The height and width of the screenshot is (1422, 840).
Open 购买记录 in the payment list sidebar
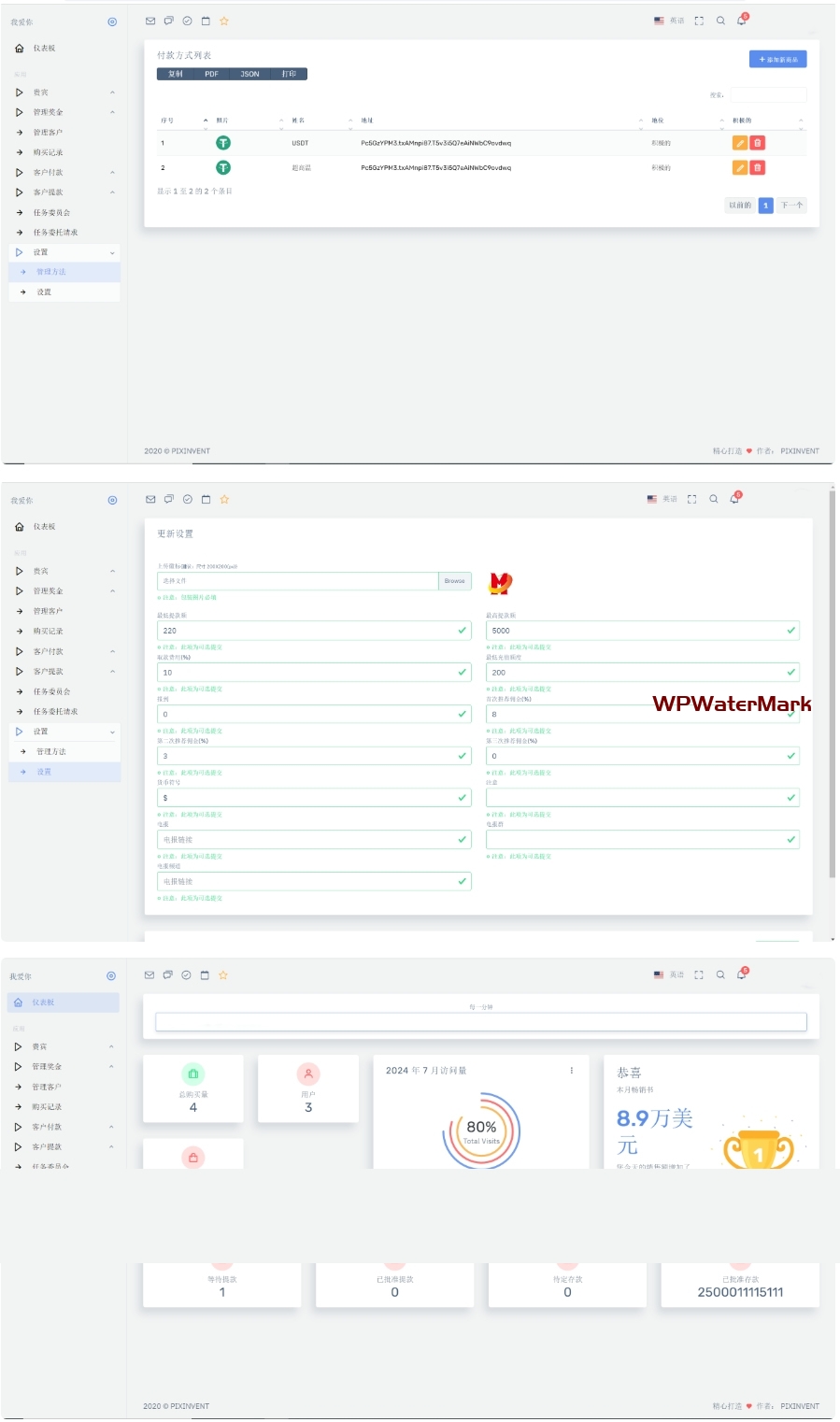[x=49, y=152]
